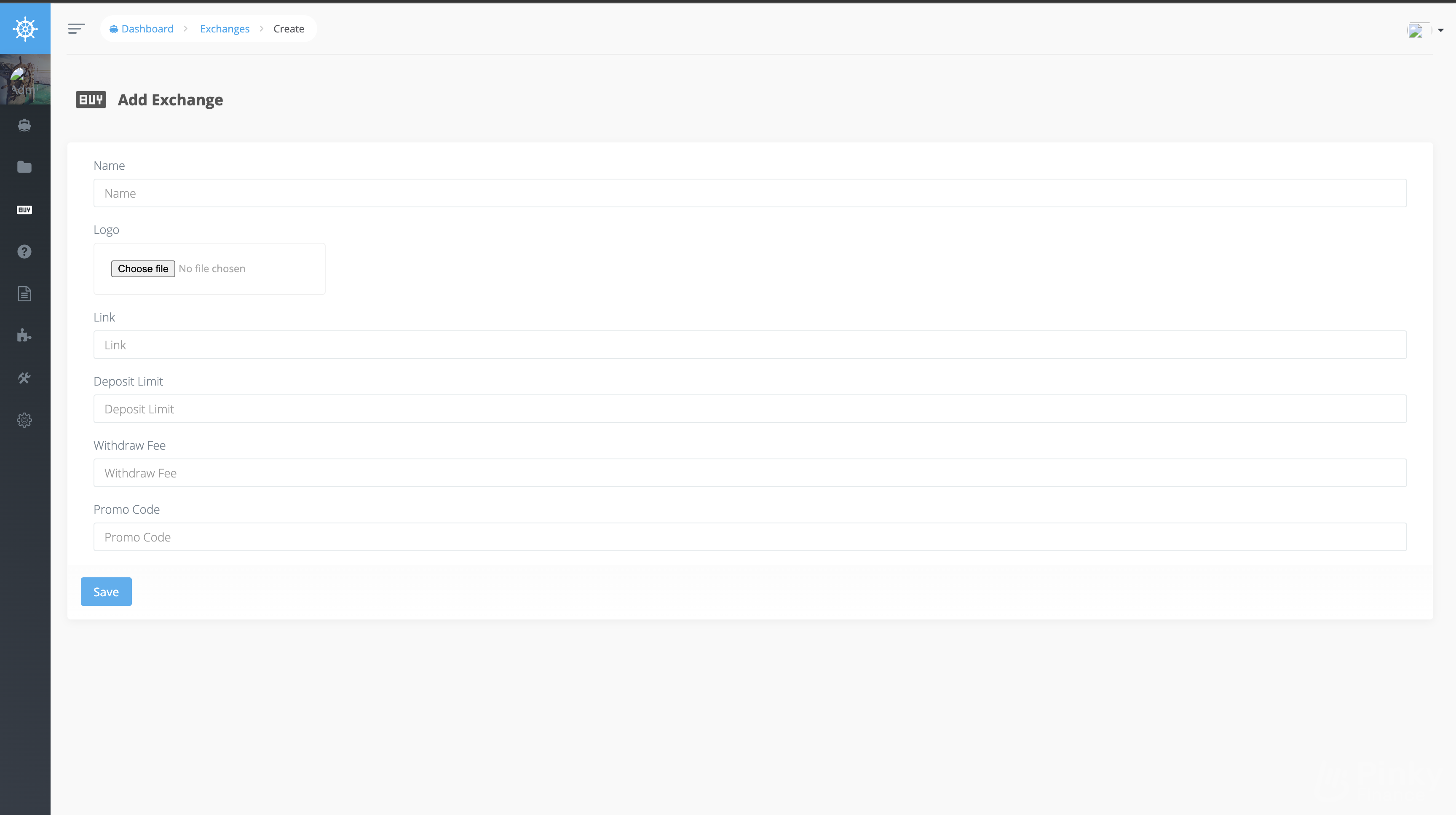Click the Save button
The height and width of the screenshot is (815, 1456).
[106, 591]
